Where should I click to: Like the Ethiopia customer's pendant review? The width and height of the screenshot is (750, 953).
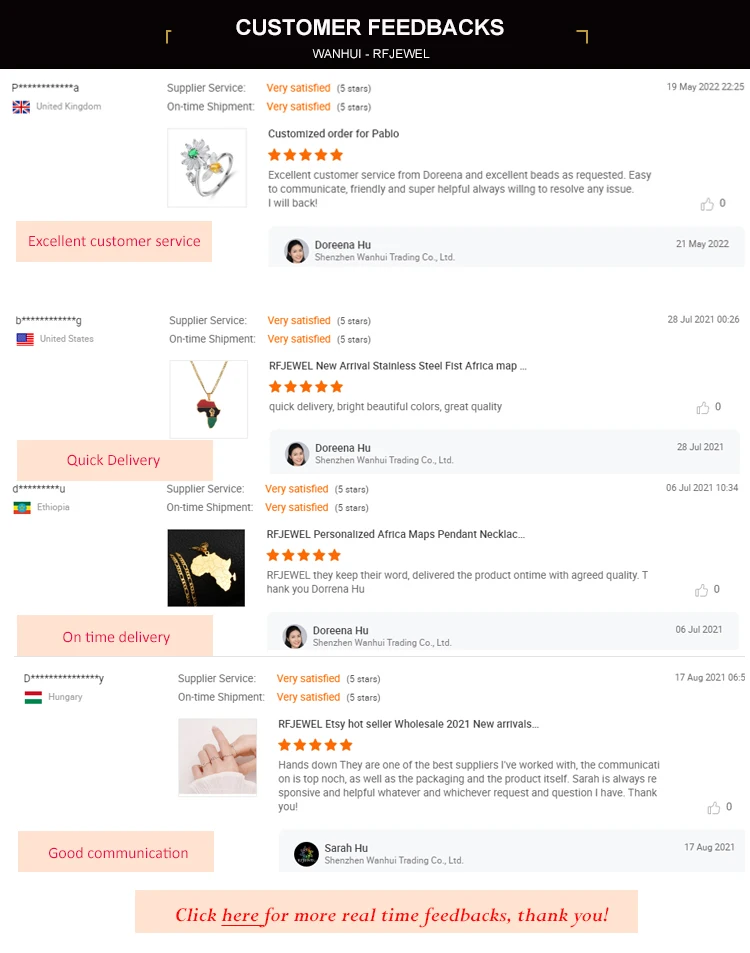(x=701, y=590)
